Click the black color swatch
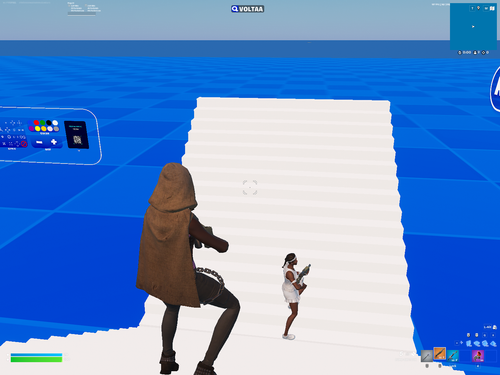 [x=49, y=123]
